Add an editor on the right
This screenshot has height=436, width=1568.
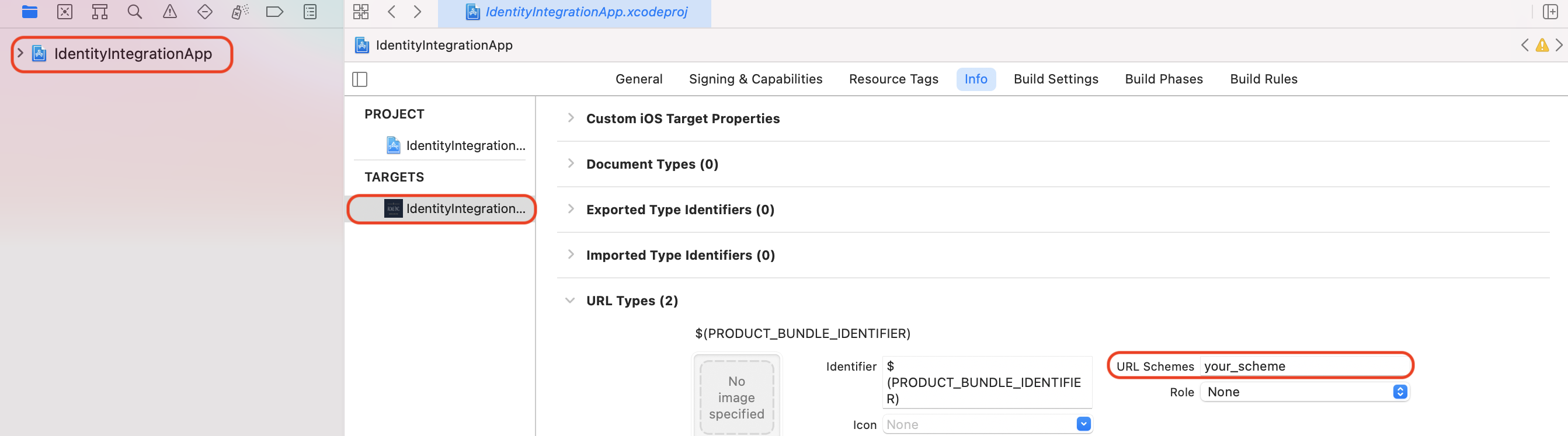[x=1550, y=12]
